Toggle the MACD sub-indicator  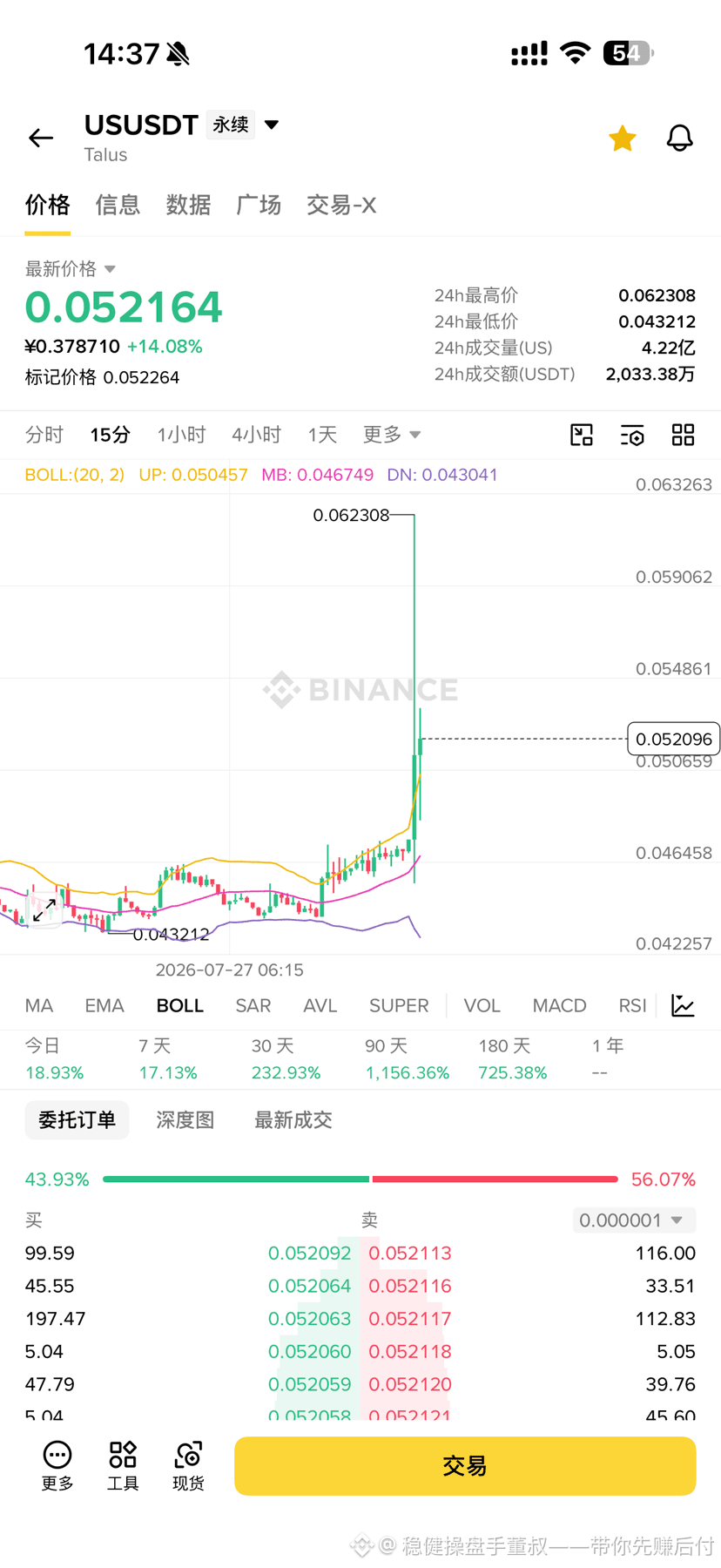coord(560,1005)
